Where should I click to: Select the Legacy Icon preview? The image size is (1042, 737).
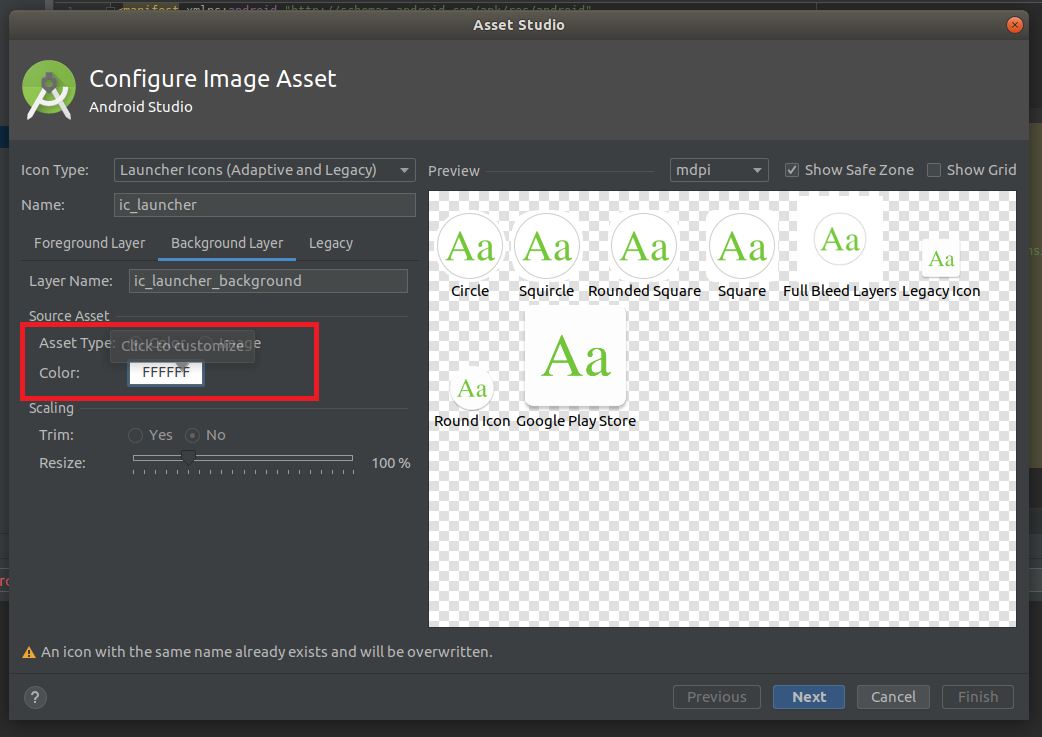tap(941, 258)
